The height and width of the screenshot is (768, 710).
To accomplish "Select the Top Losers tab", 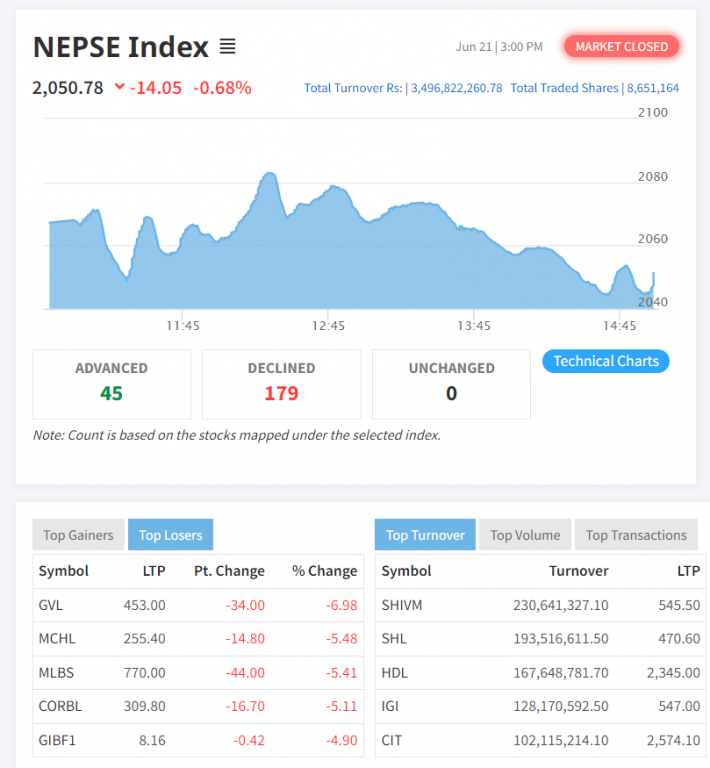I will click(x=170, y=535).
